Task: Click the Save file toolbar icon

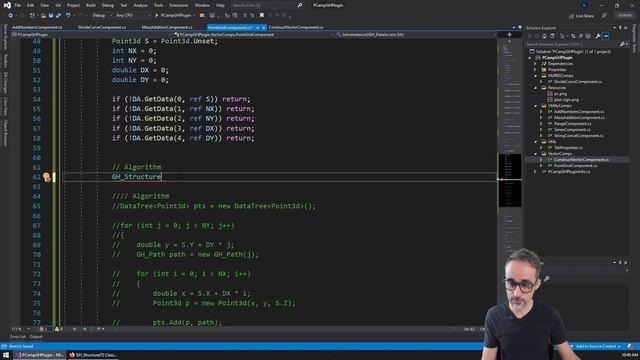Action: 51,16
